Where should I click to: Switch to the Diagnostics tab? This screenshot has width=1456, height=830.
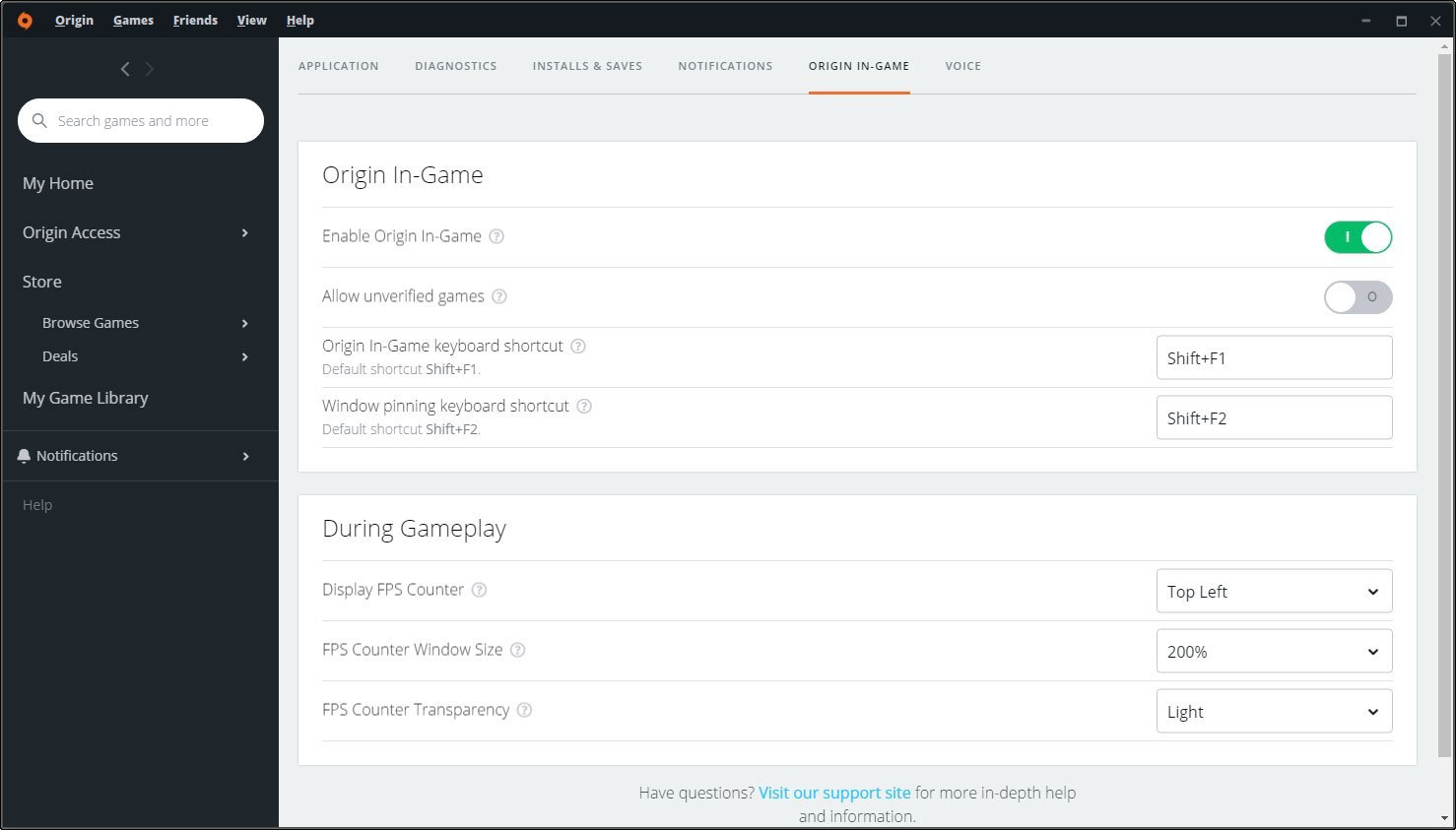(x=455, y=66)
